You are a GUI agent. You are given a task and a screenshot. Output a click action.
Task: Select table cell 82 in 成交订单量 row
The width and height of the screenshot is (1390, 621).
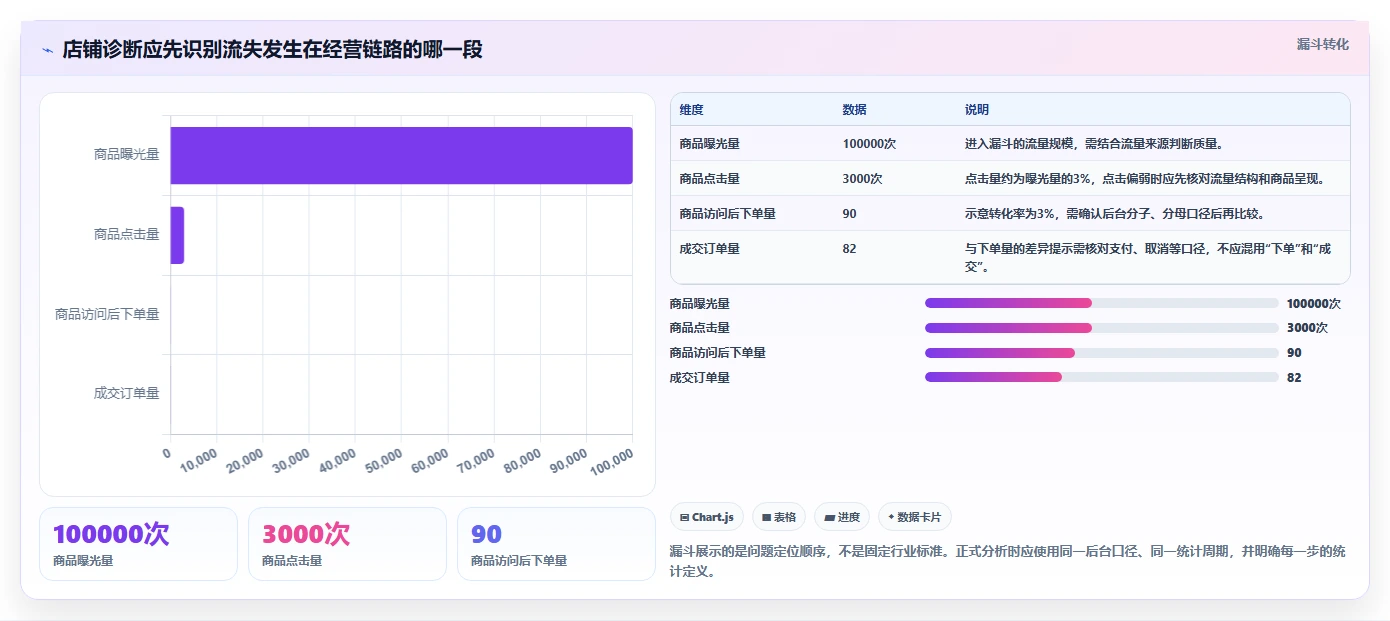coord(849,248)
